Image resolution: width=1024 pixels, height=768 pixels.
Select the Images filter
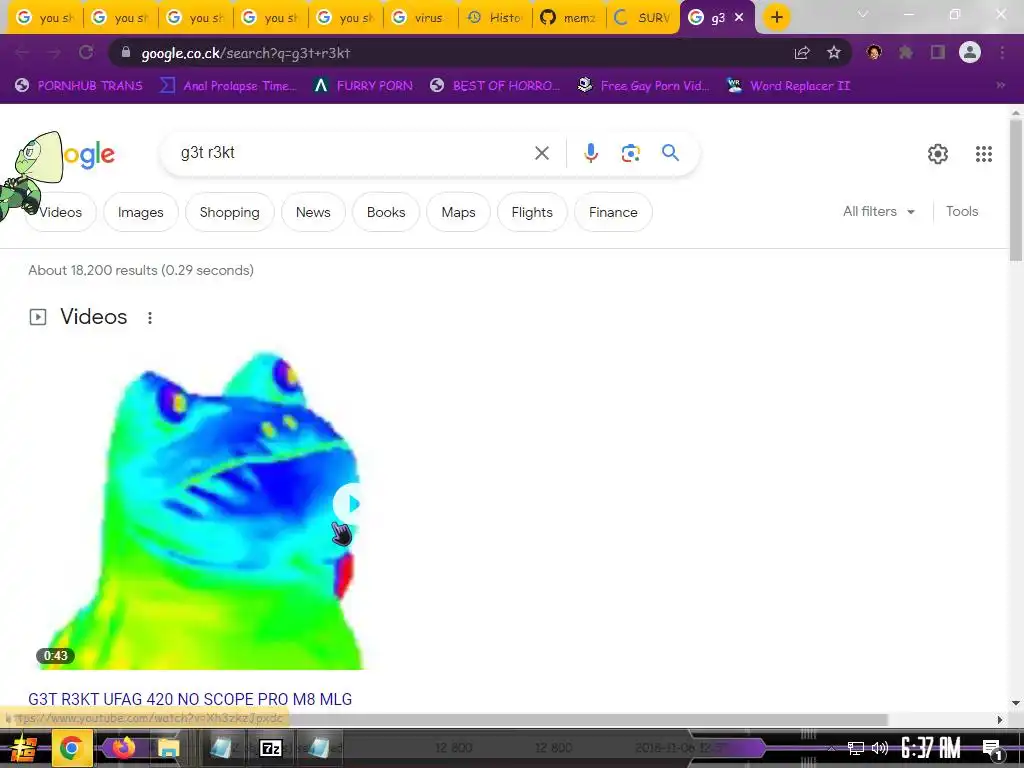pos(140,212)
